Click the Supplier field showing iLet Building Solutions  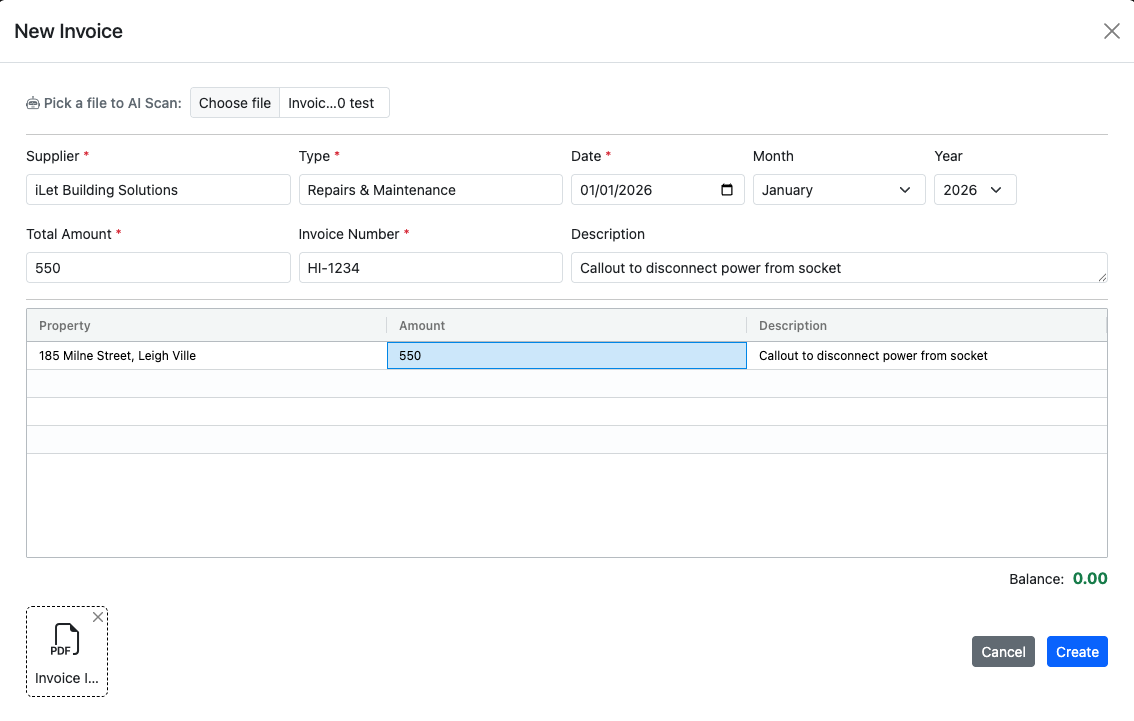157,189
